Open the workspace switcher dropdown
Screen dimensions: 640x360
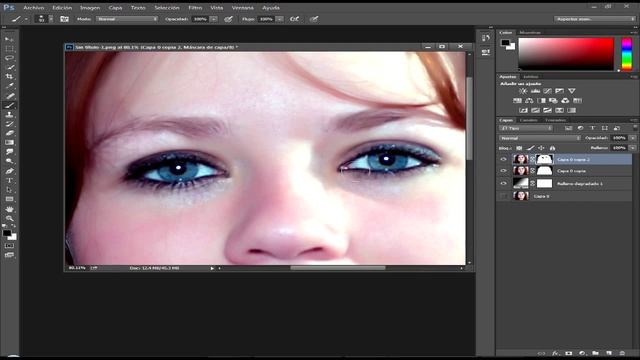click(x=595, y=19)
